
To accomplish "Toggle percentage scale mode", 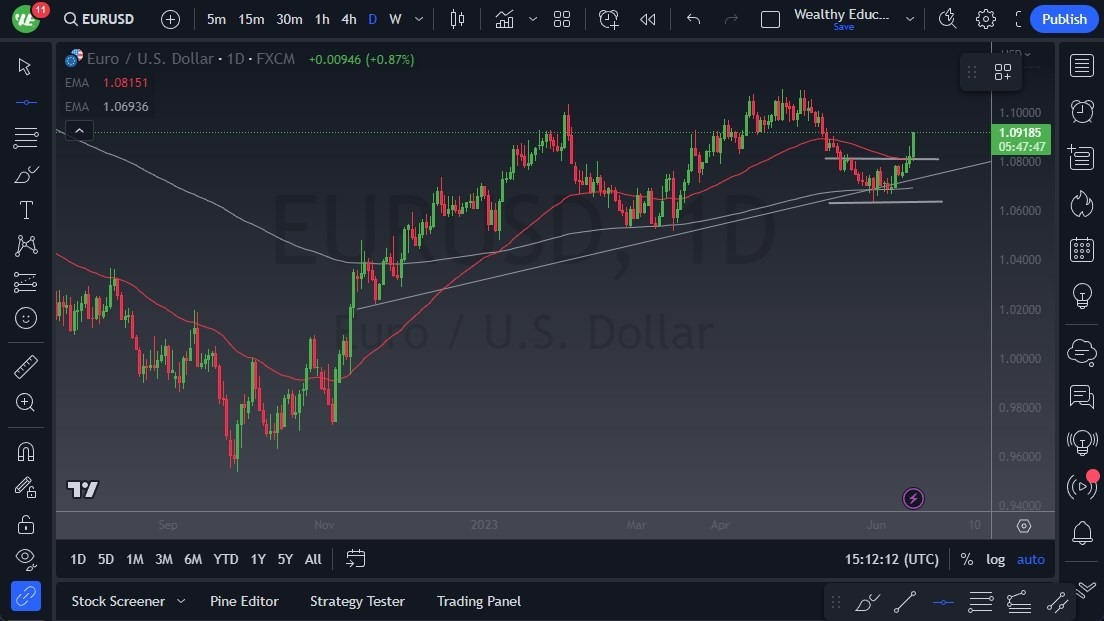I will (x=966, y=559).
